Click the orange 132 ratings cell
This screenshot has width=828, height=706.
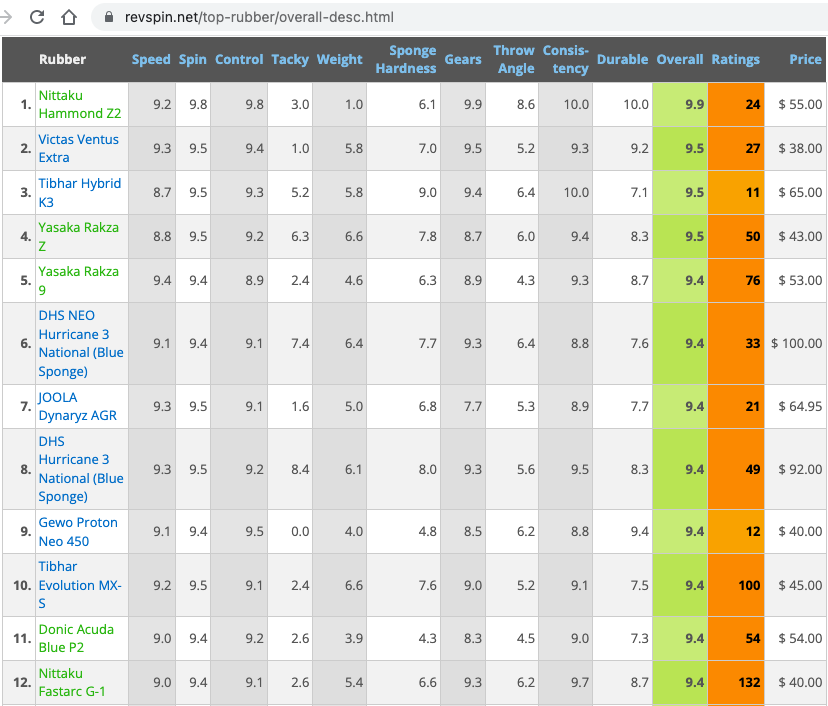point(736,683)
